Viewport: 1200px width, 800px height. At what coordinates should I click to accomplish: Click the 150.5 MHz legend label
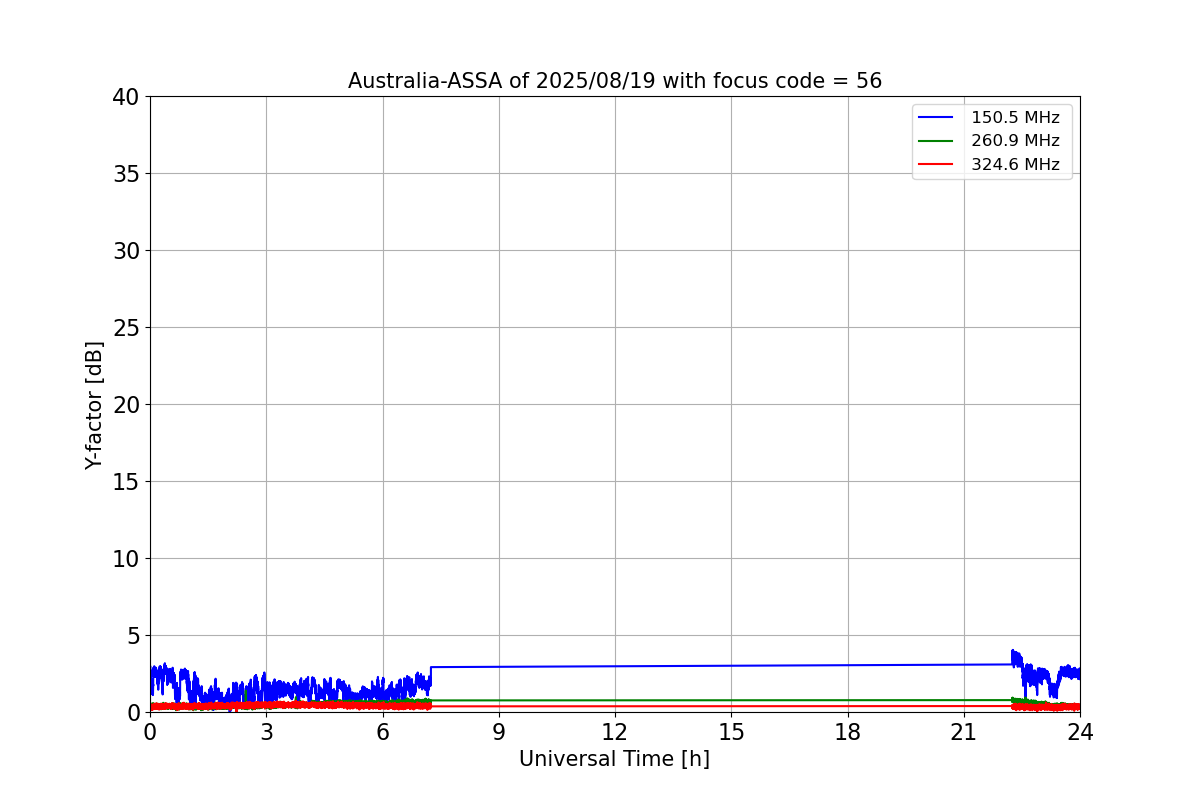tap(1015, 118)
